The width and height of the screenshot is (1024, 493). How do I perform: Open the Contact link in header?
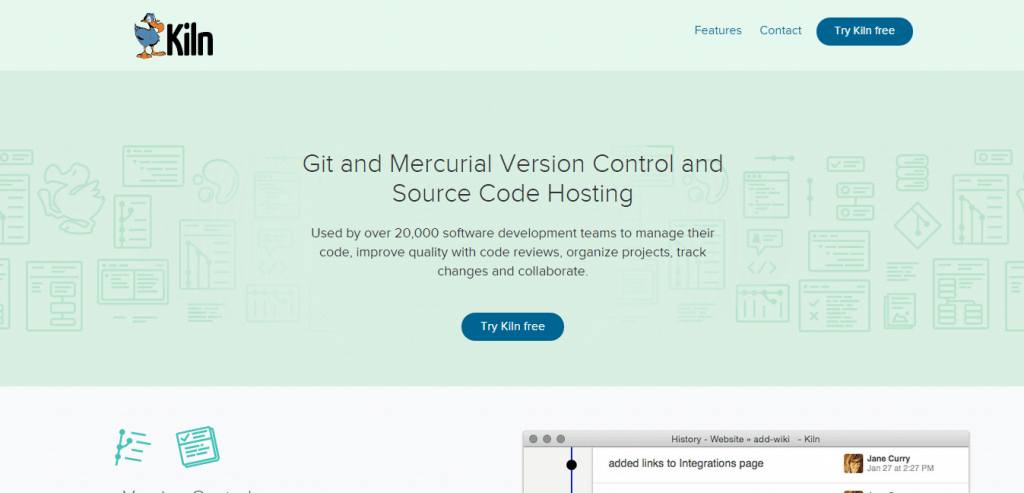coord(780,31)
